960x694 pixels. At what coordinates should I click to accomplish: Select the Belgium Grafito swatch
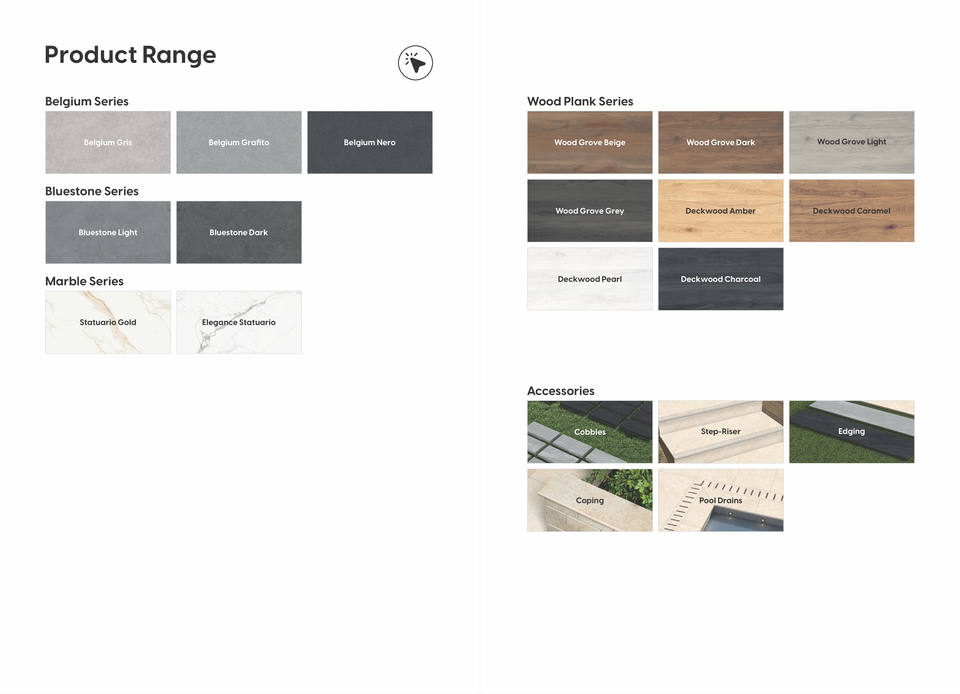coord(239,142)
